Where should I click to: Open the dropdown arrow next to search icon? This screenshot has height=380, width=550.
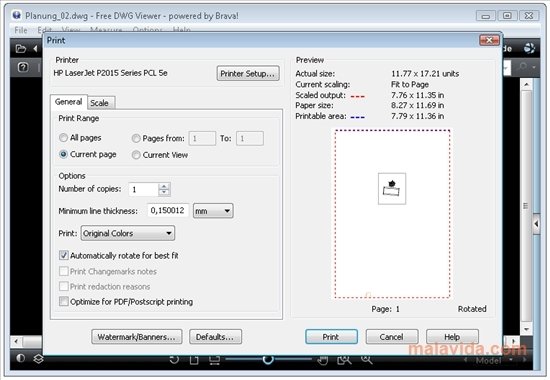(x=534, y=67)
